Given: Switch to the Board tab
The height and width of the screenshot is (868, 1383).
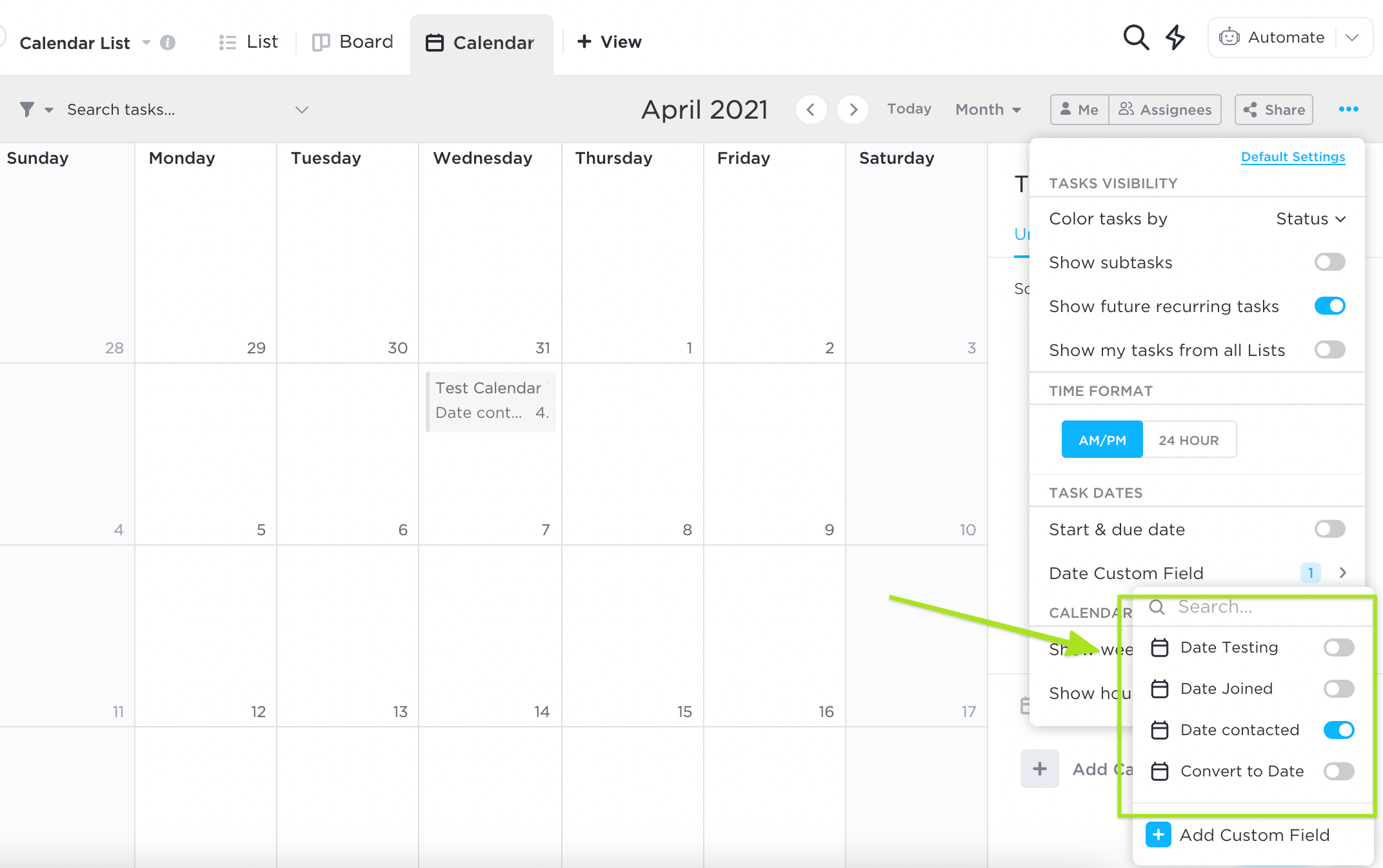Looking at the screenshot, I should pos(353,43).
